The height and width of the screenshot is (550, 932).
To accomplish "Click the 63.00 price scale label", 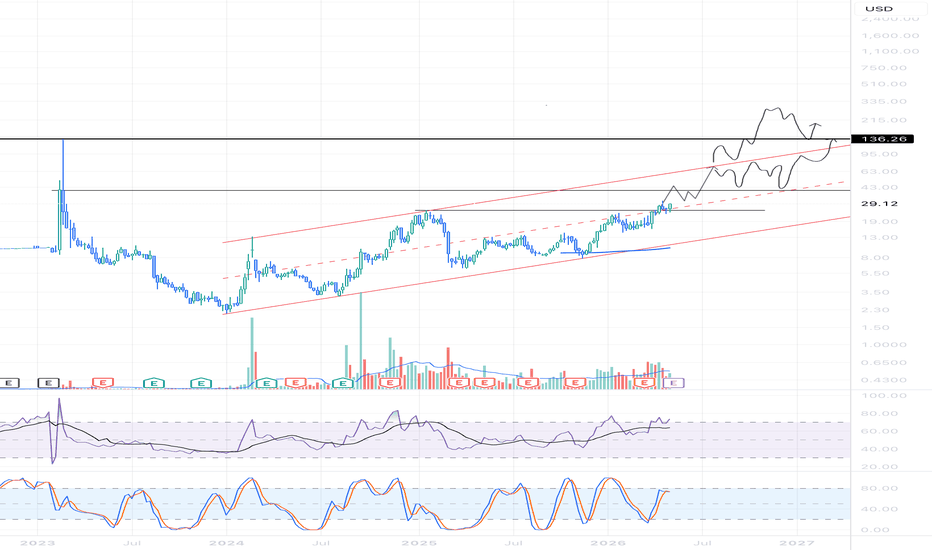I will [x=879, y=171].
